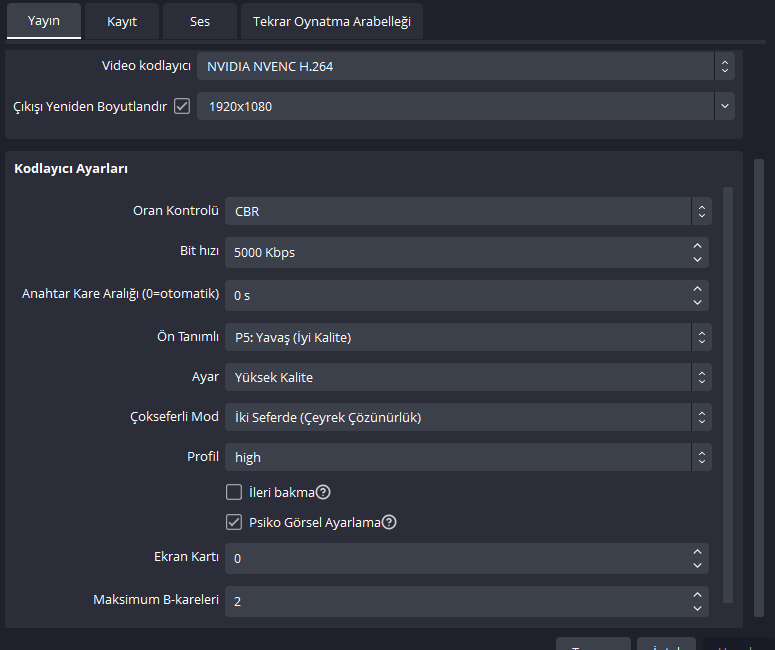Screen dimensions: 775x650
Task: Open the Tekrar Oynatma Arabelleği tab
Action: [331, 21]
